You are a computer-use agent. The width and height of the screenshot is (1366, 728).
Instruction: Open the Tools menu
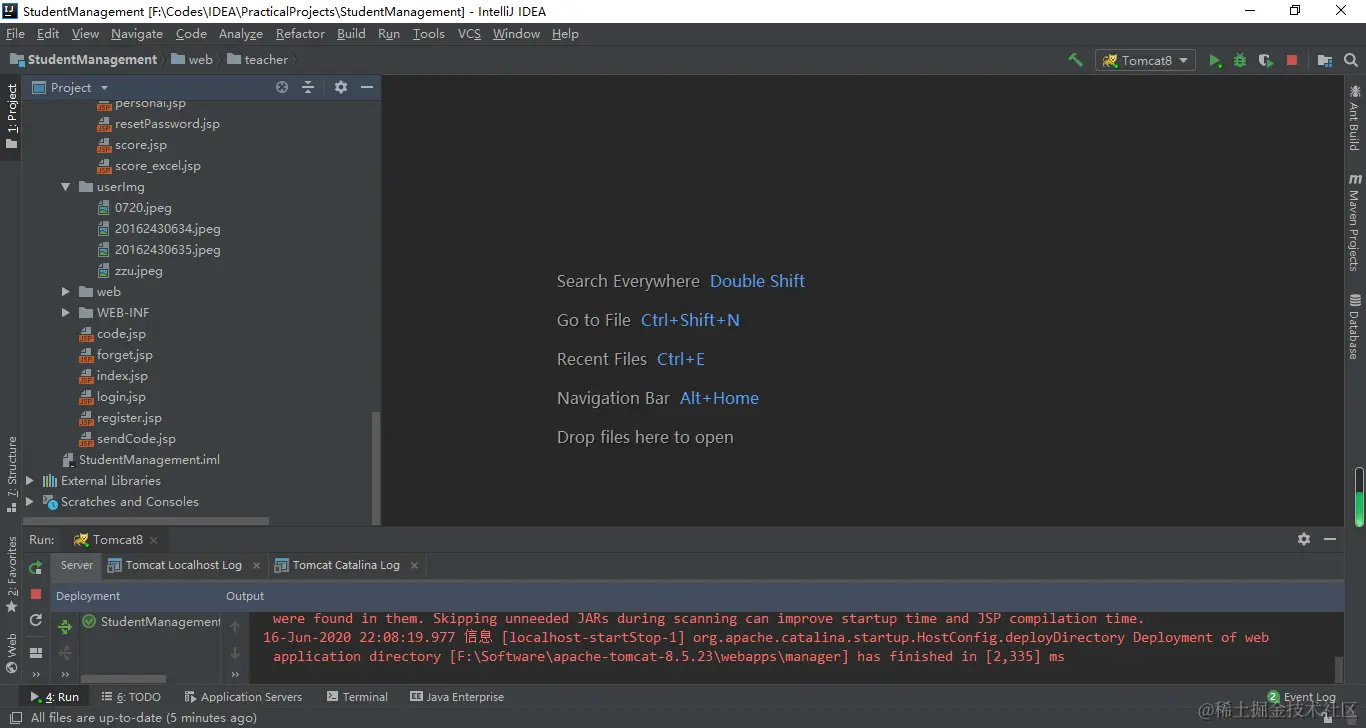coord(428,33)
